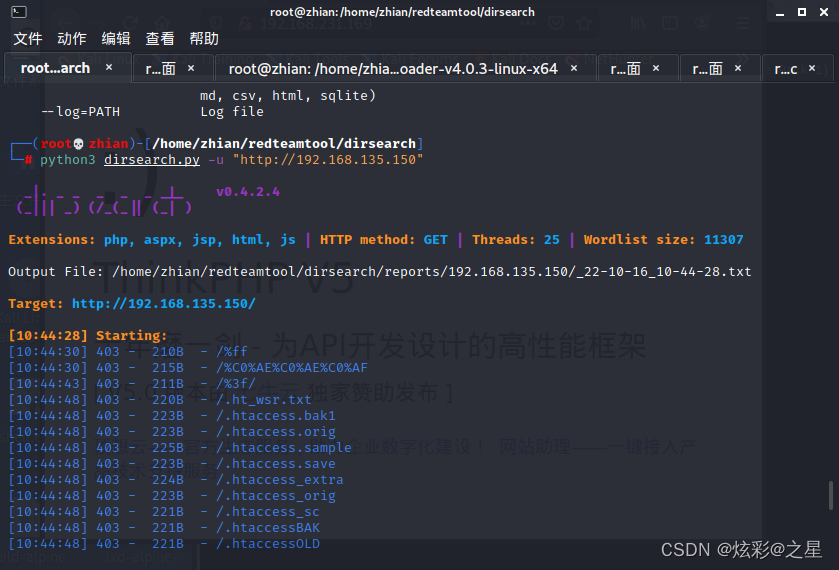Open the 动作 (Actions) menu
Viewport: 839px width, 570px height.
coord(72,39)
